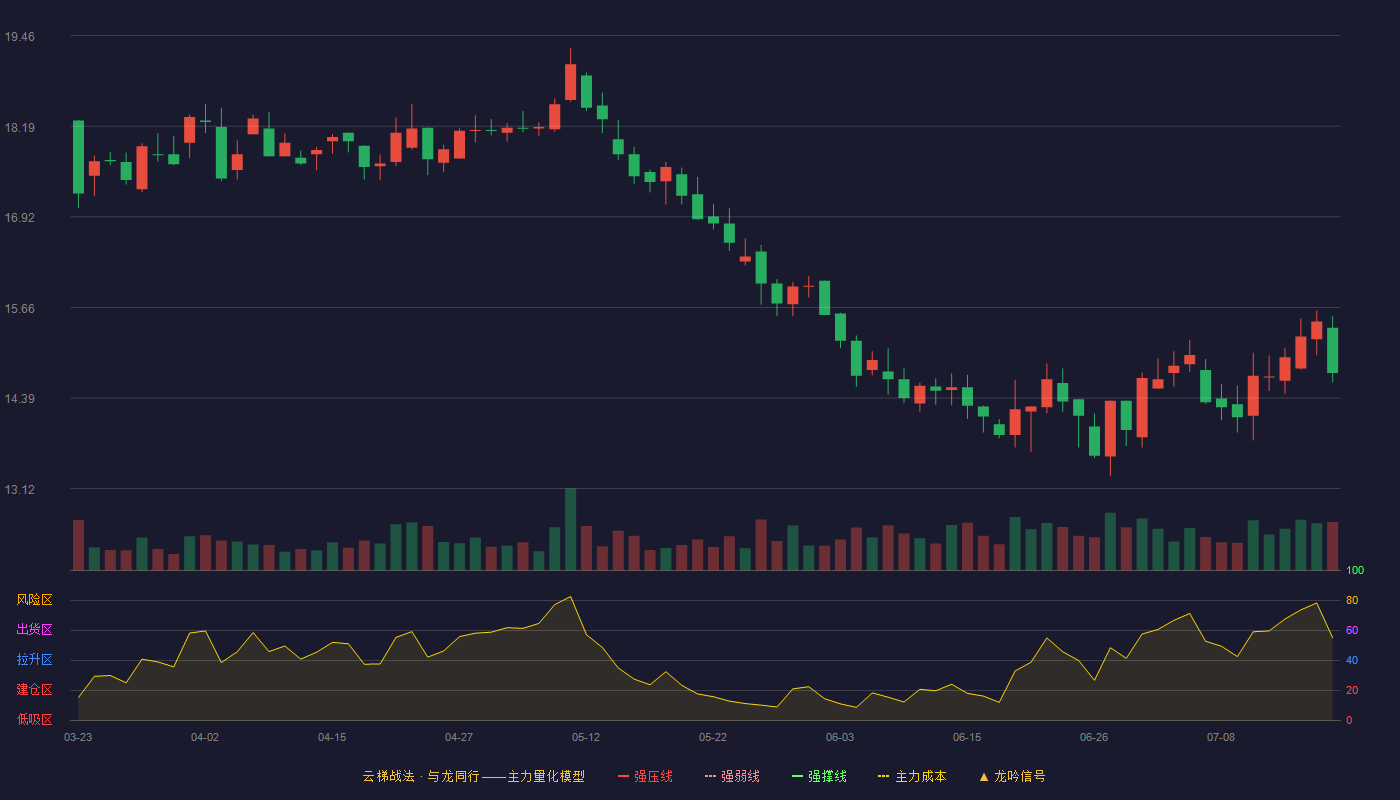The width and height of the screenshot is (1400, 800).
Task: Click the 风险区 zone label
Action: 34,600
